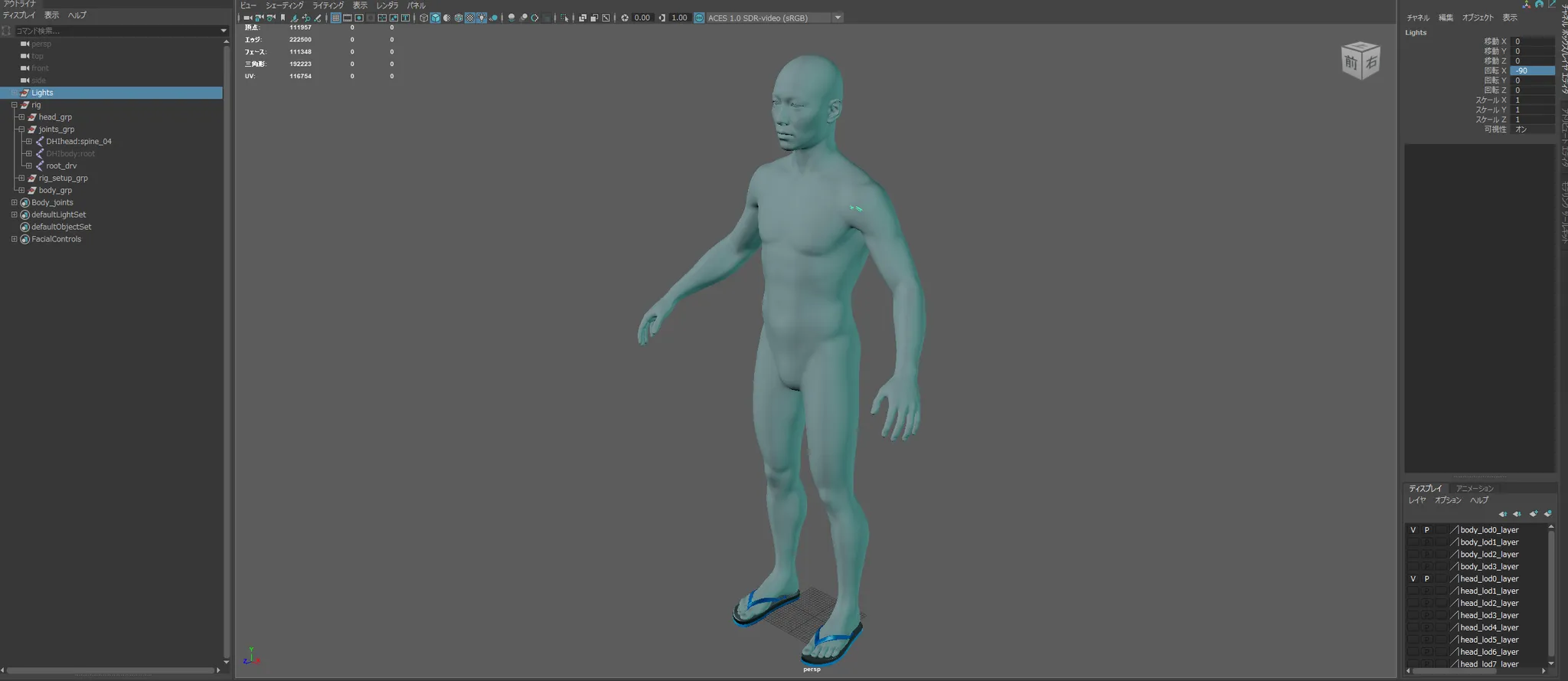Toggle visibility of body_lod0_layer

[x=1413, y=530]
